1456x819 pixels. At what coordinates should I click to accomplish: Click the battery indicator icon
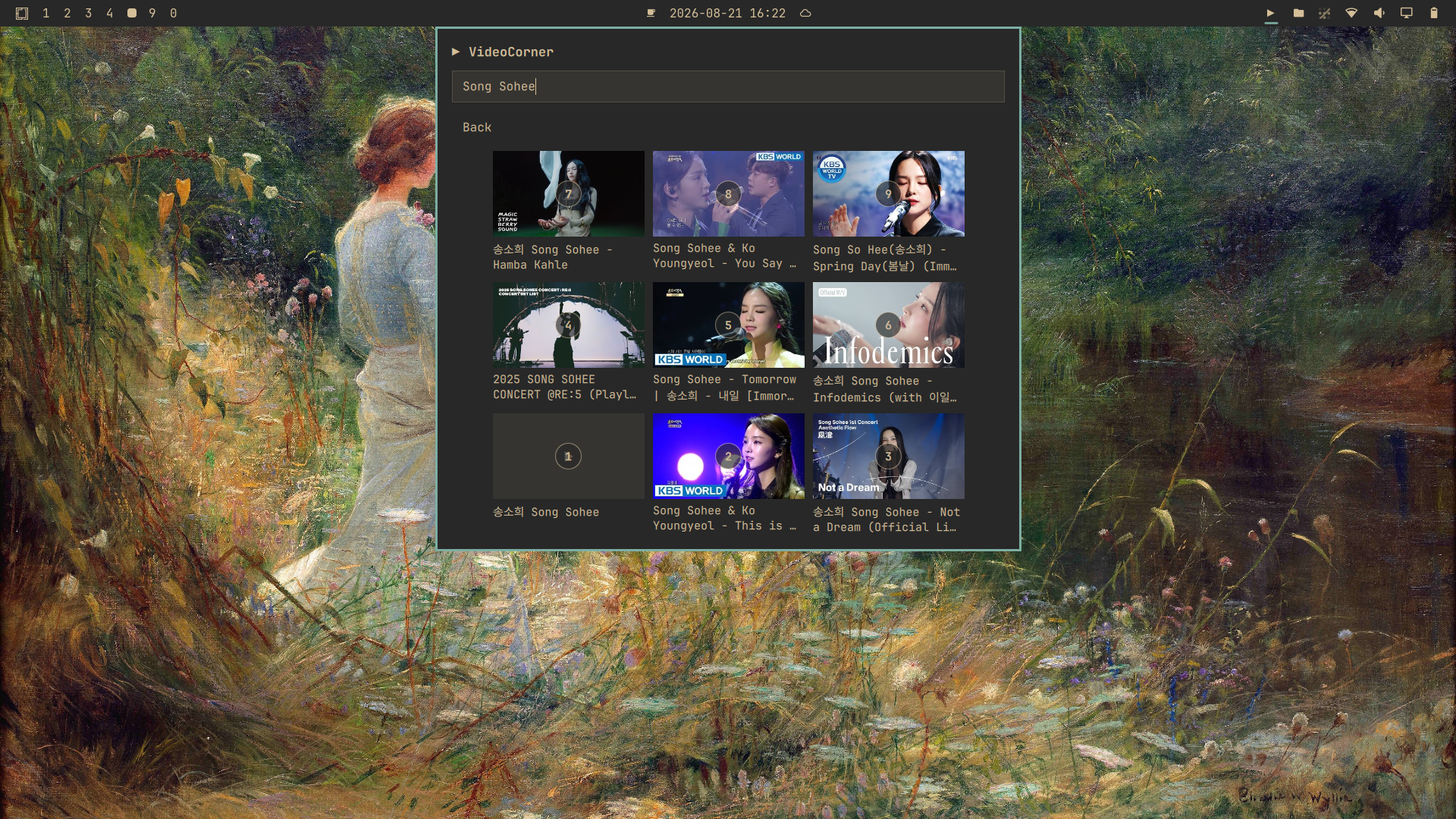click(1434, 13)
